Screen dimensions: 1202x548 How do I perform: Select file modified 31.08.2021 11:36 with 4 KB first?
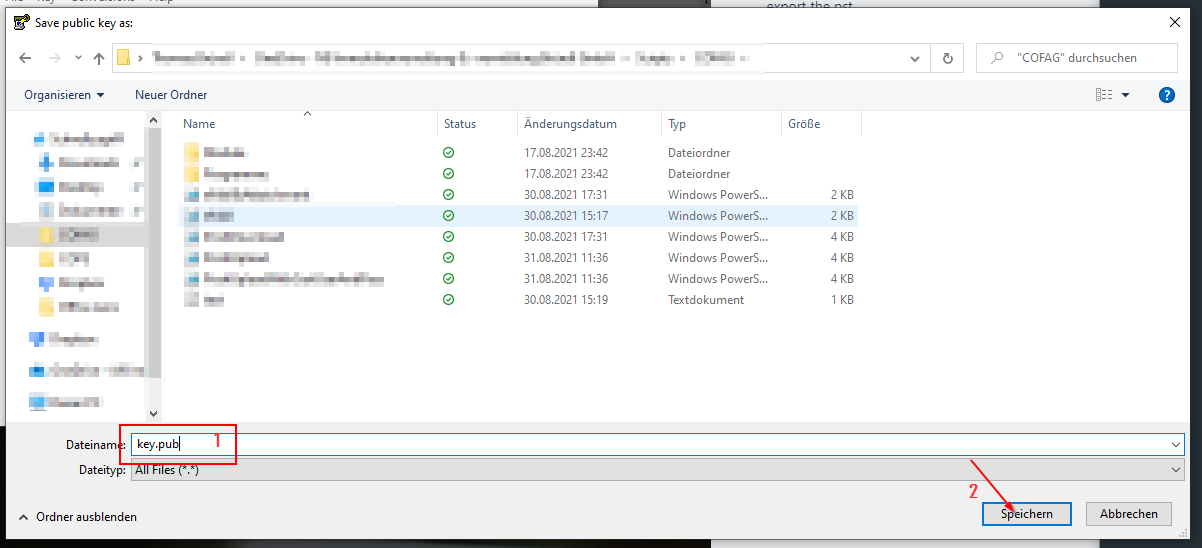518,257
